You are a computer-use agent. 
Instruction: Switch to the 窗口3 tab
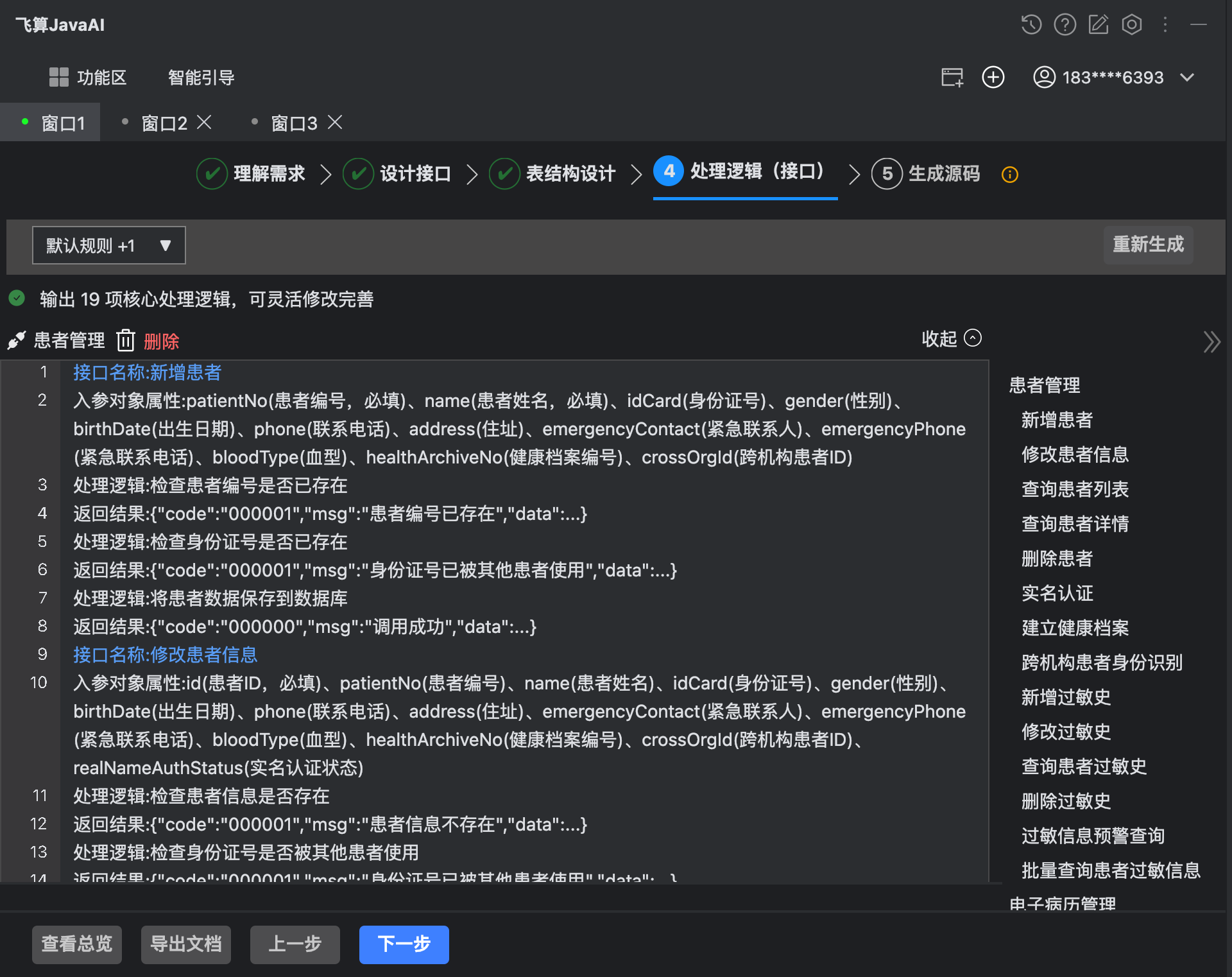295,123
